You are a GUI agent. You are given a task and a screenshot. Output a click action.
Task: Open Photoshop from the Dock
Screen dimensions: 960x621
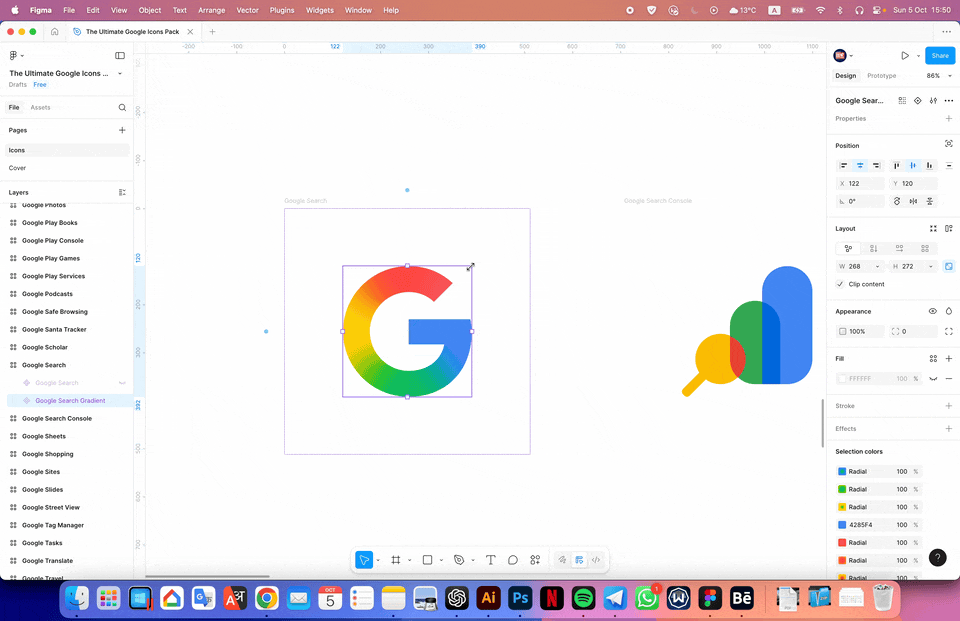coord(520,598)
